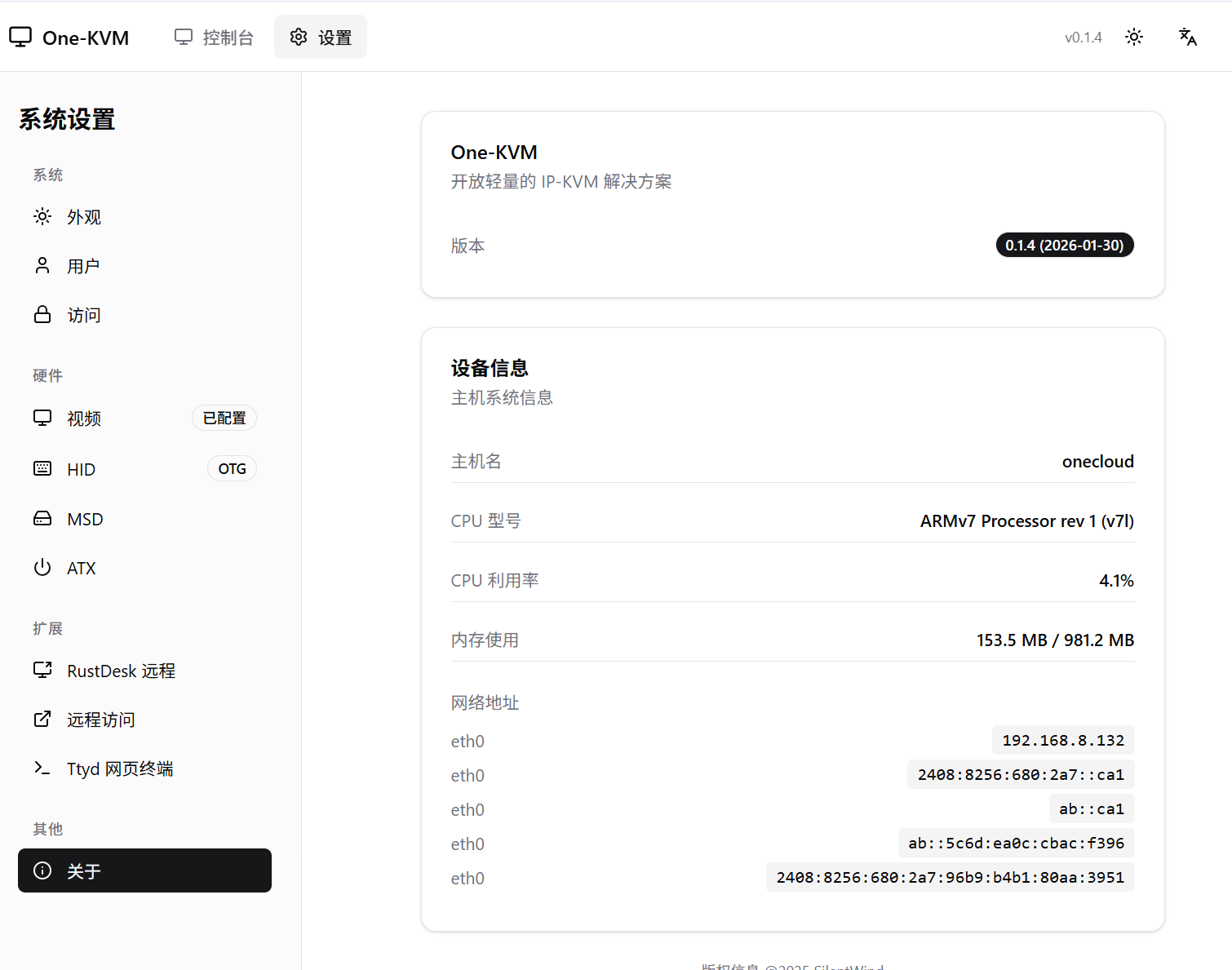Image resolution: width=1232 pixels, height=970 pixels.
Task: Open RustDesk 远程 extension settings
Action: [121, 671]
